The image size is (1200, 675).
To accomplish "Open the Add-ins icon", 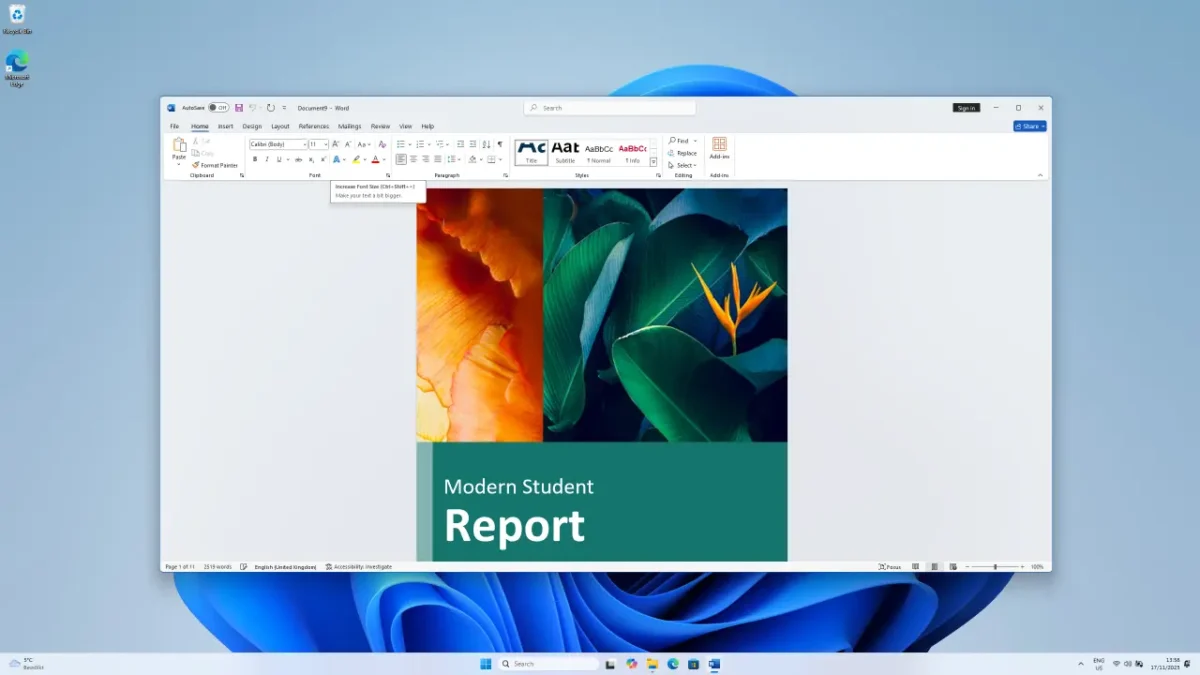I will [719, 148].
